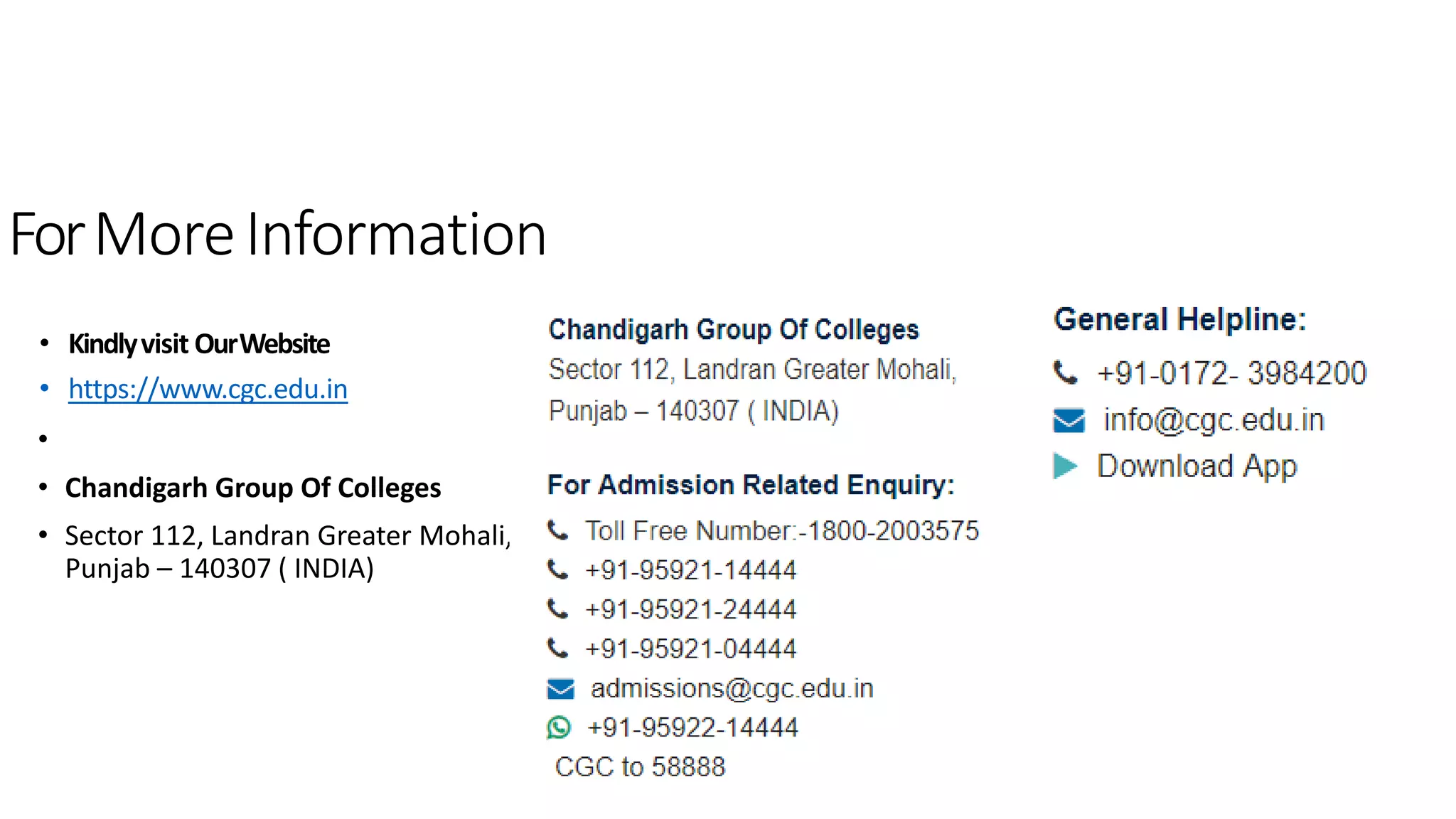Click the Toll Free Number 1800-2003575 text

click(x=782, y=530)
